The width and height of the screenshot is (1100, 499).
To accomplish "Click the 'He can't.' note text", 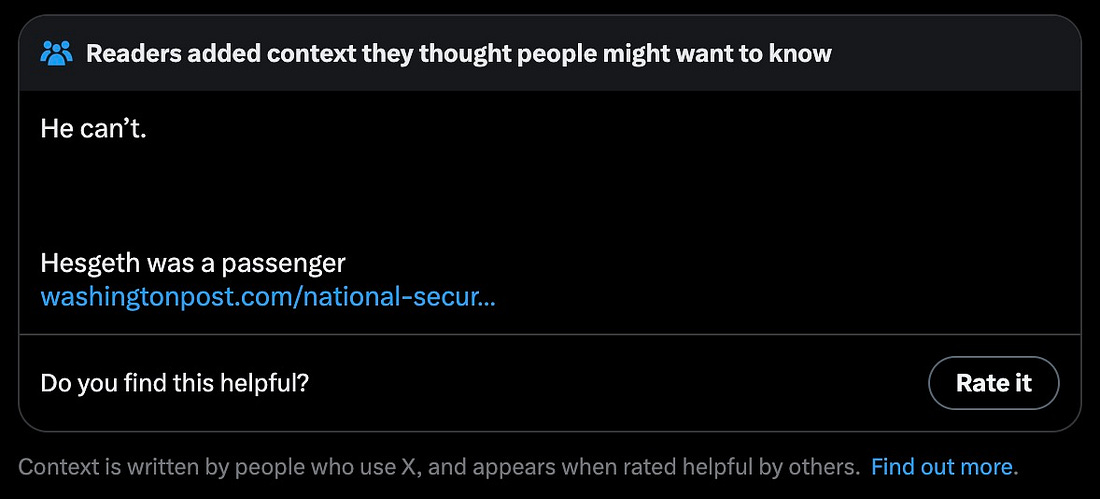I will (93, 128).
